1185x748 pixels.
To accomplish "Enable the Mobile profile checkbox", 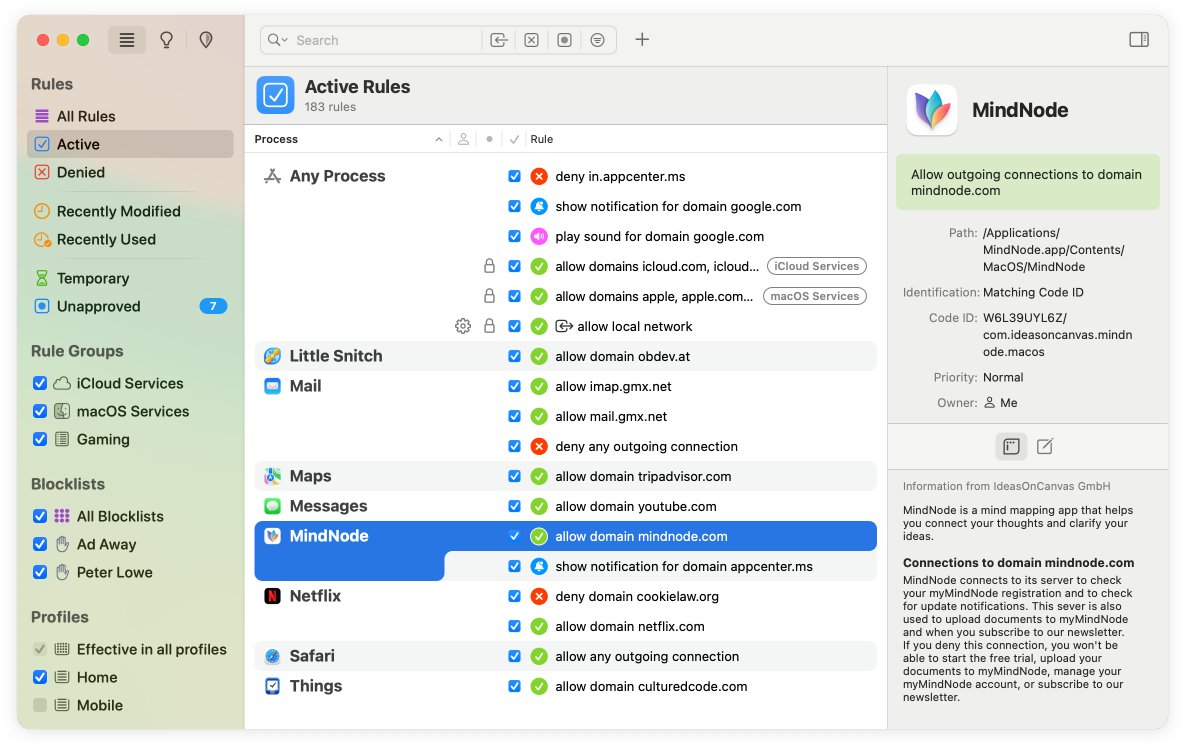I will coord(40,705).
